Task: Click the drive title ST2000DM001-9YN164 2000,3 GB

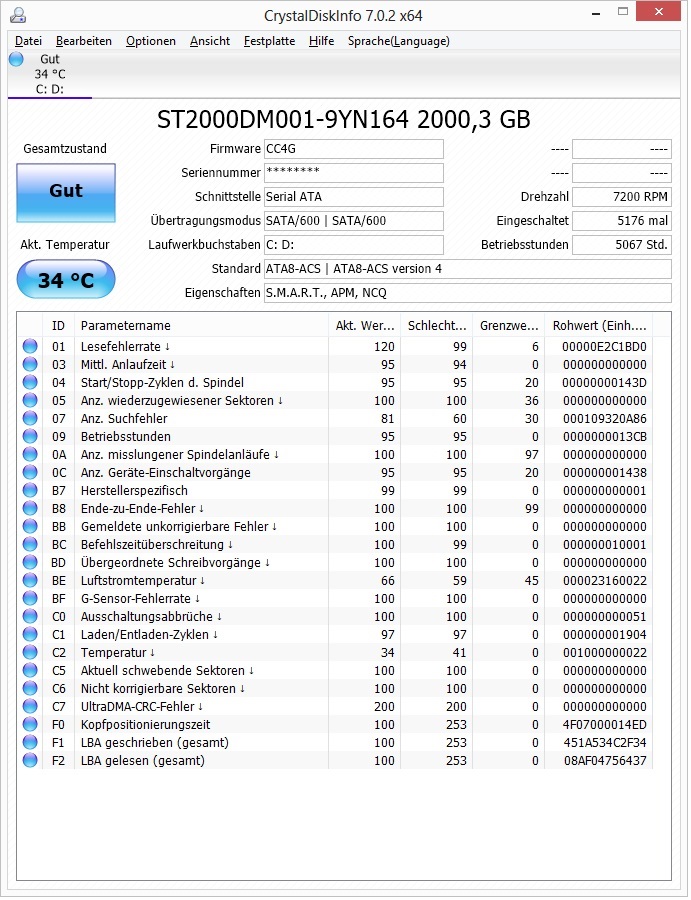Action: point(344,119)
